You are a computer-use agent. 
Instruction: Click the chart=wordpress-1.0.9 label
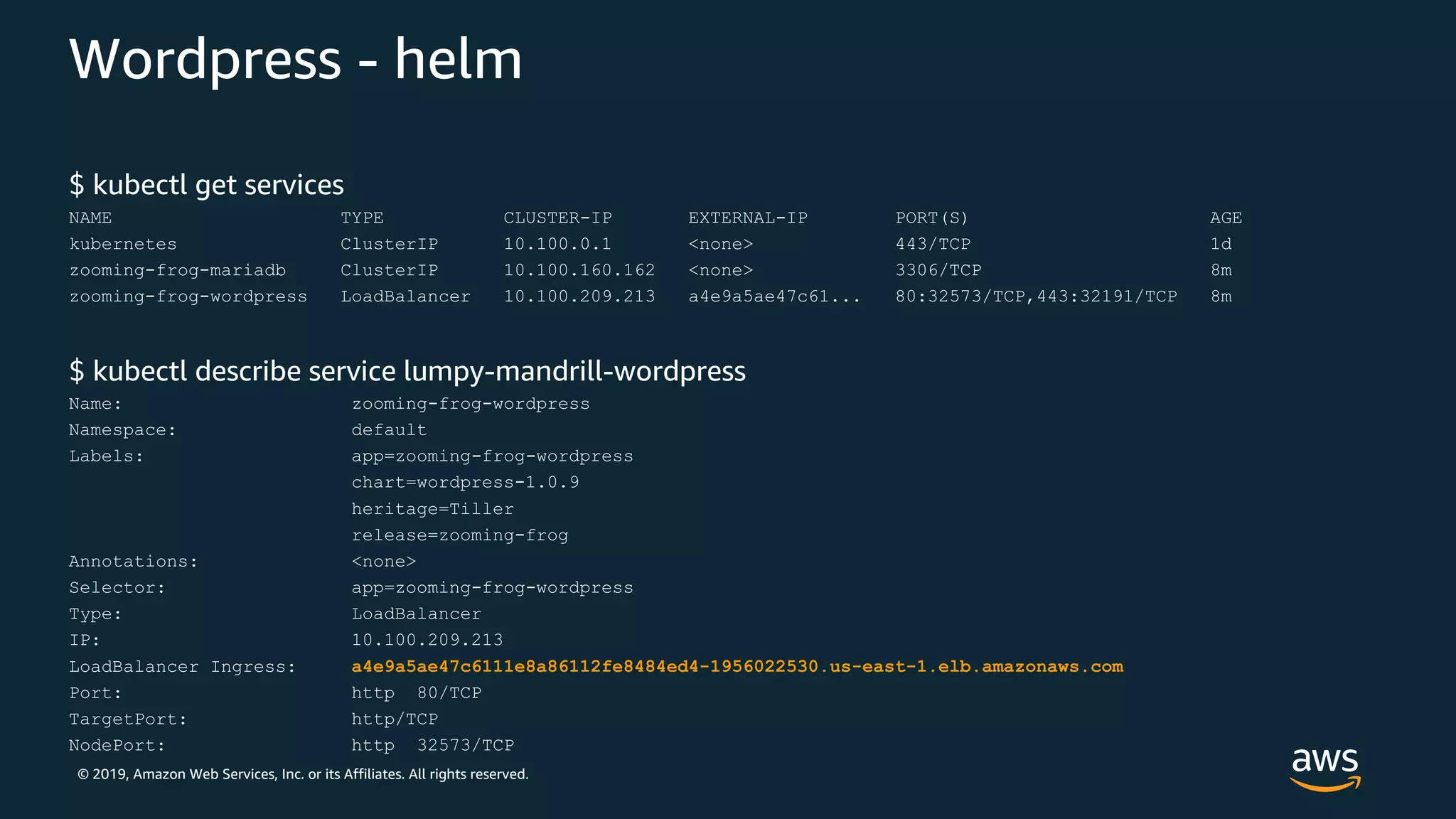point(465,483)
